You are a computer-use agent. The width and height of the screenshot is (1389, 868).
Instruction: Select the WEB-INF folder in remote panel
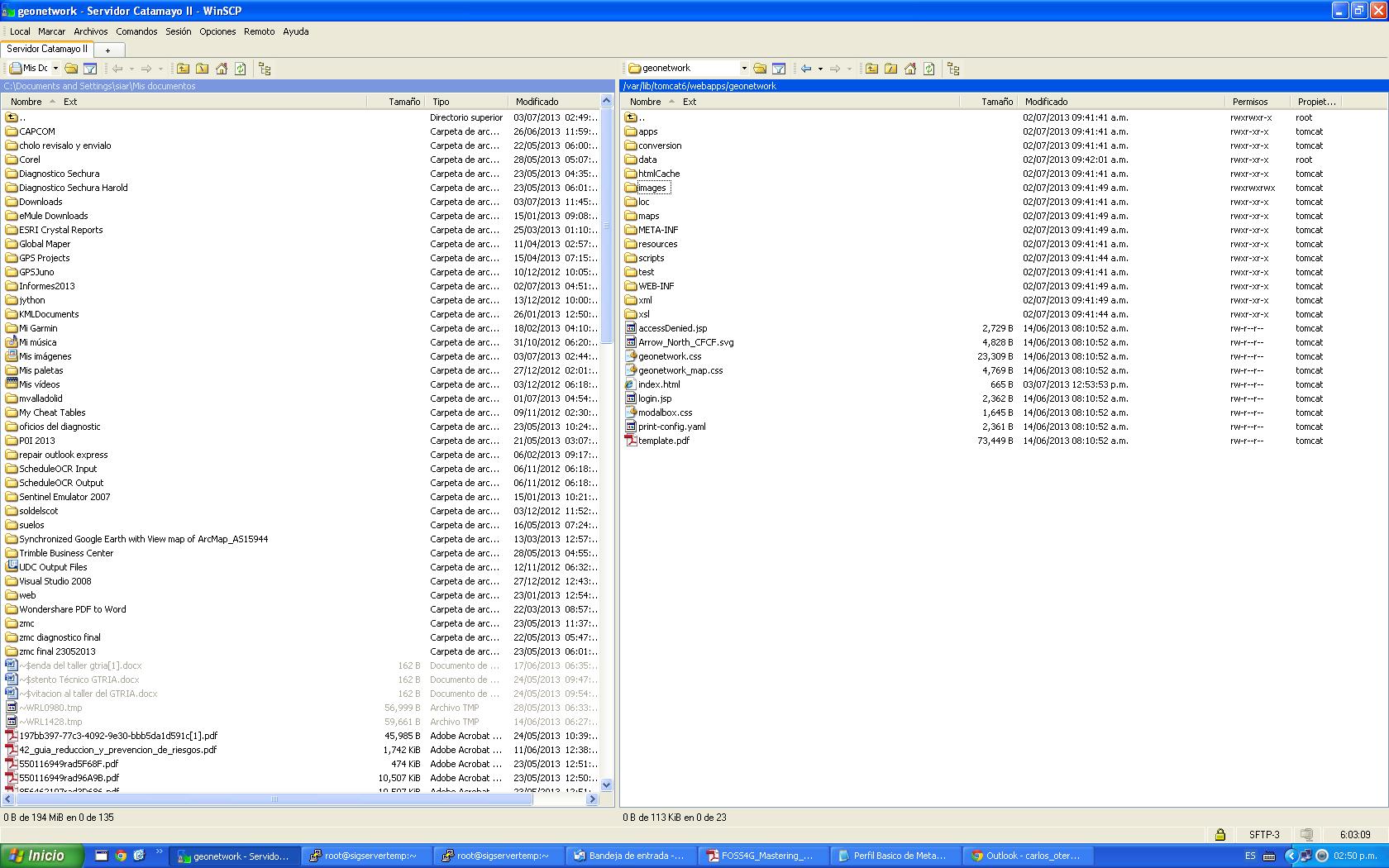656,286
